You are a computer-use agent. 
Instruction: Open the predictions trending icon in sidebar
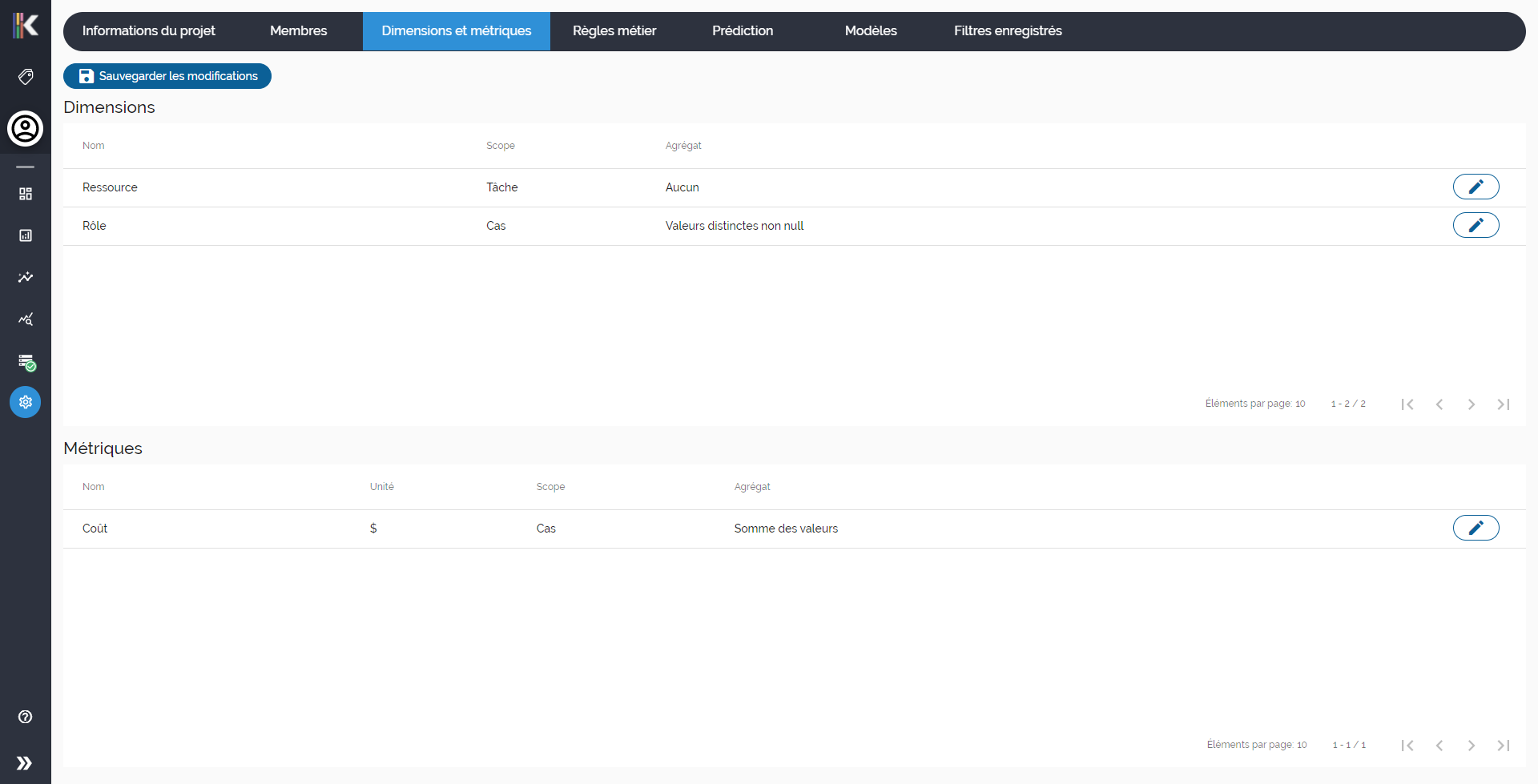point(25,277)
